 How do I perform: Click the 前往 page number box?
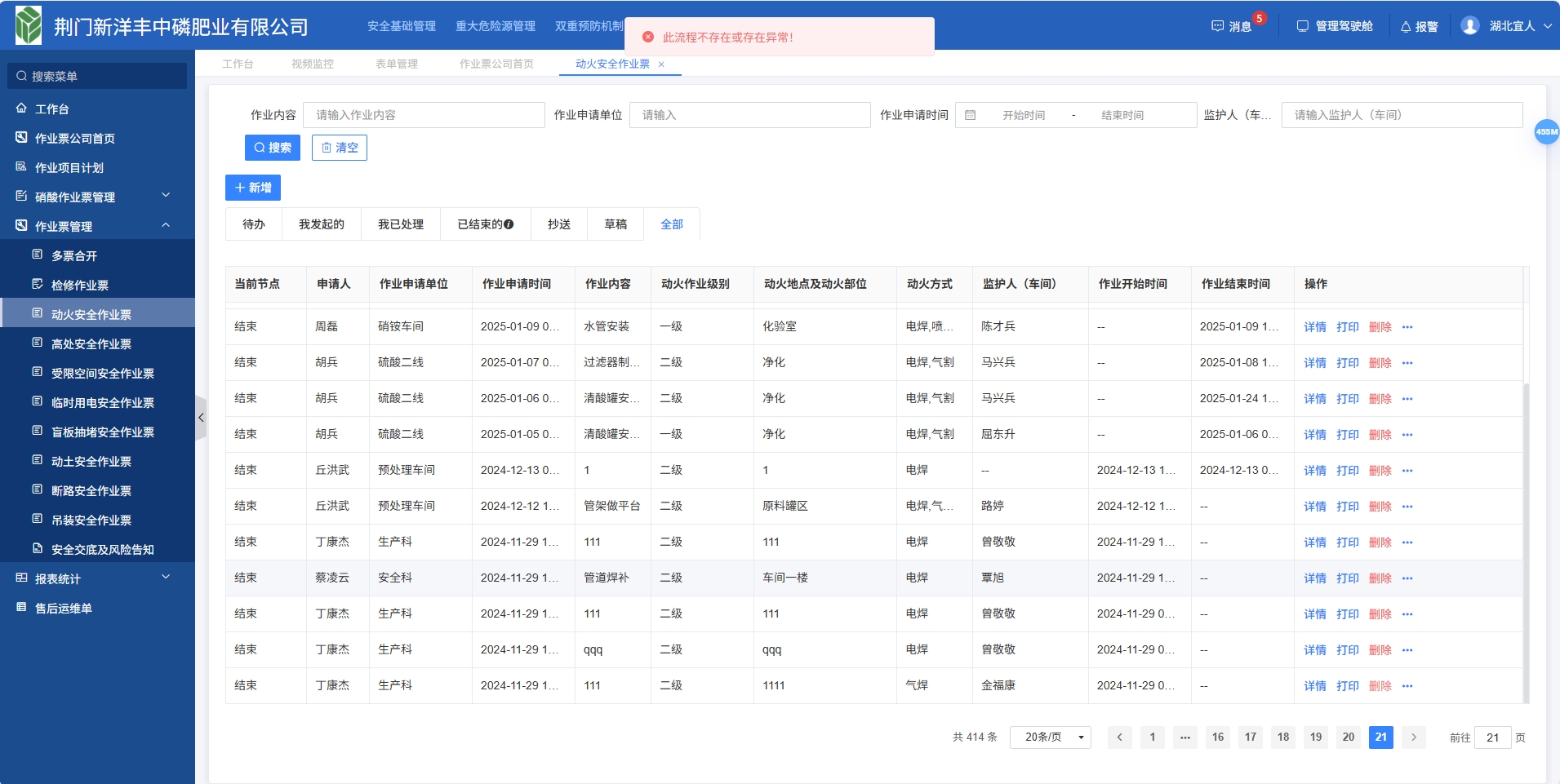(1493, 737)
